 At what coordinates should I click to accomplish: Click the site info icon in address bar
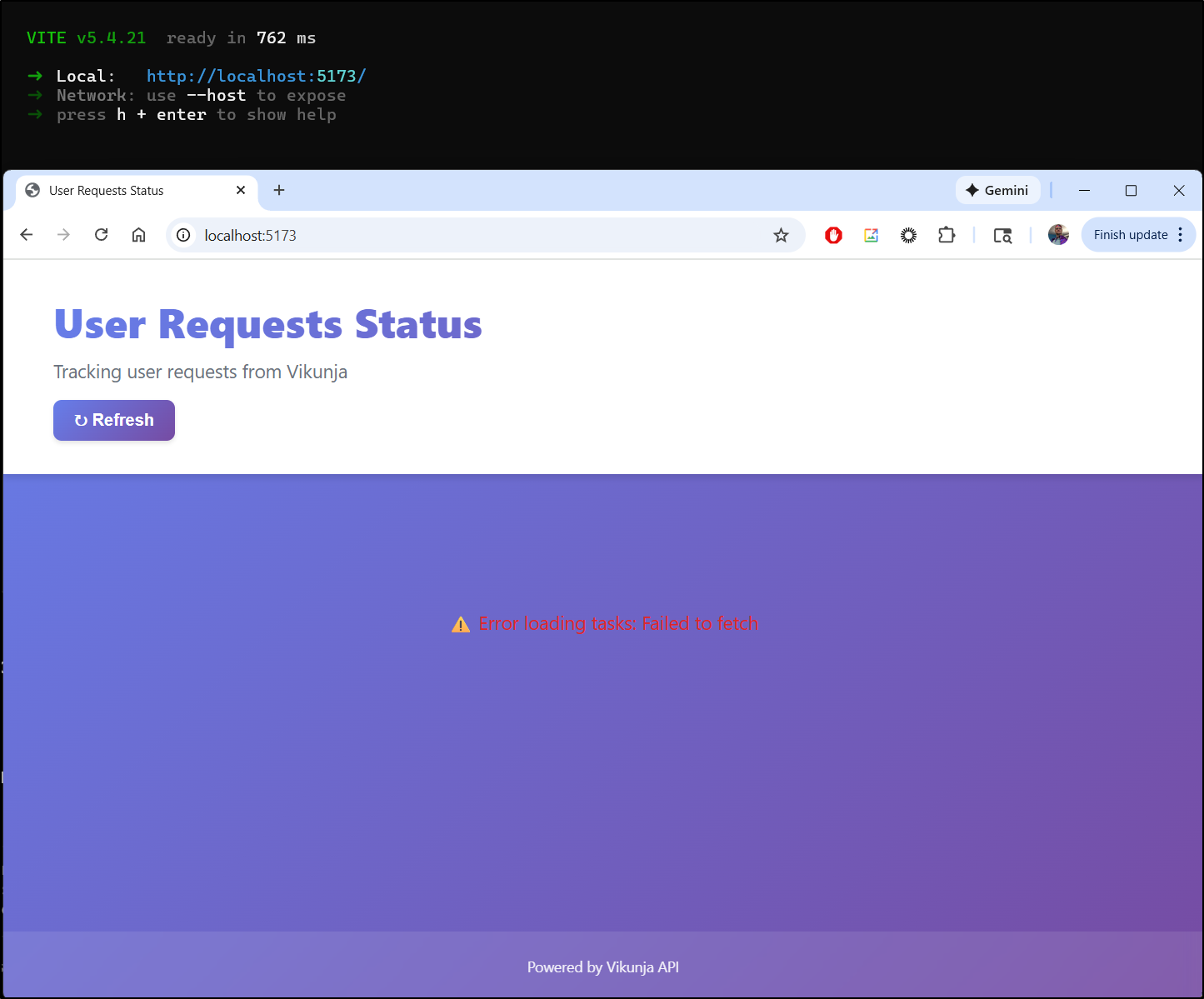click(183, 235)
